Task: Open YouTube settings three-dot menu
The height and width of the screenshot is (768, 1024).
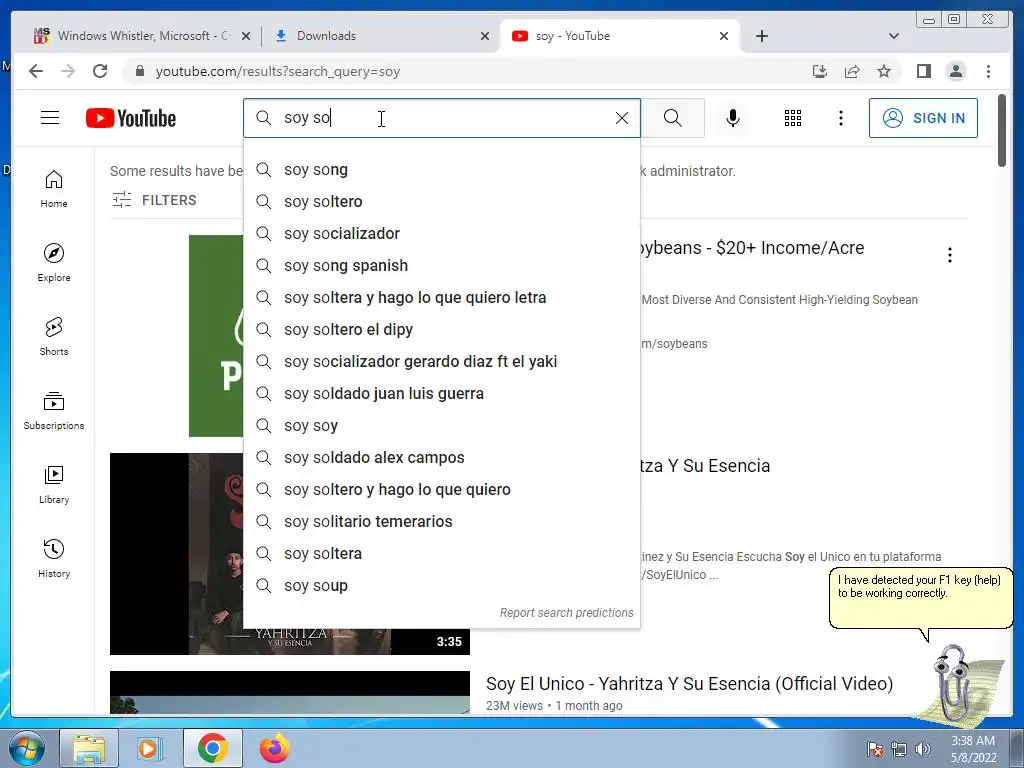Action: [840, 118]
